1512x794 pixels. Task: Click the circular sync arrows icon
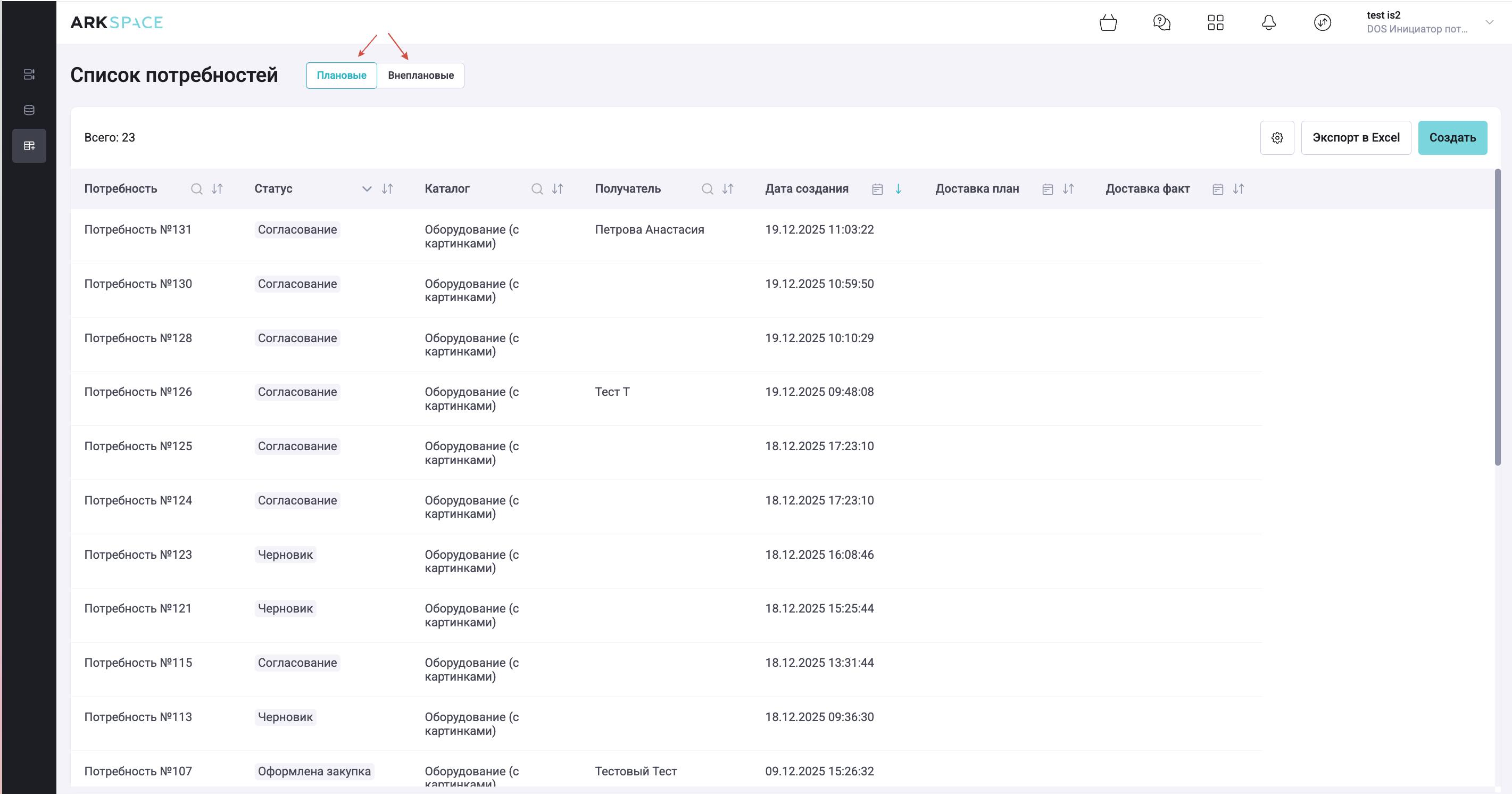(1323, 23)
